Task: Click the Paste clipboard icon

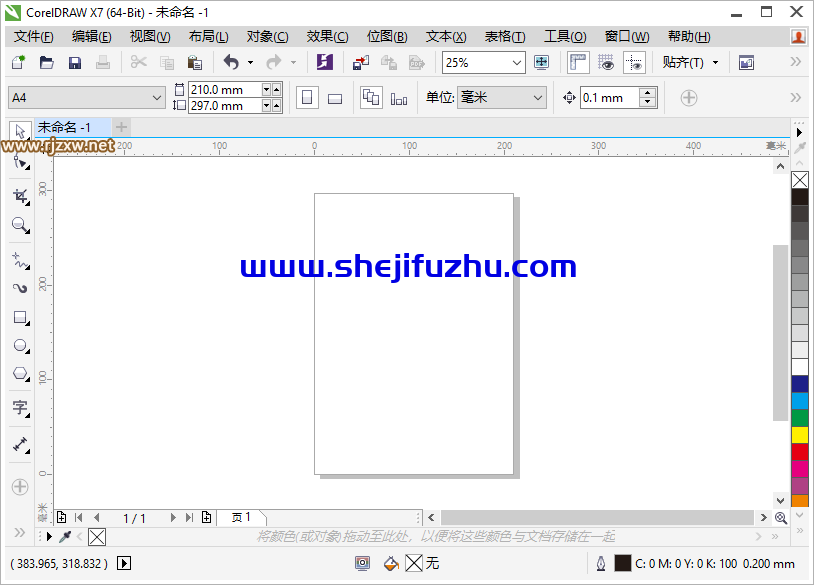Action: 195,63
